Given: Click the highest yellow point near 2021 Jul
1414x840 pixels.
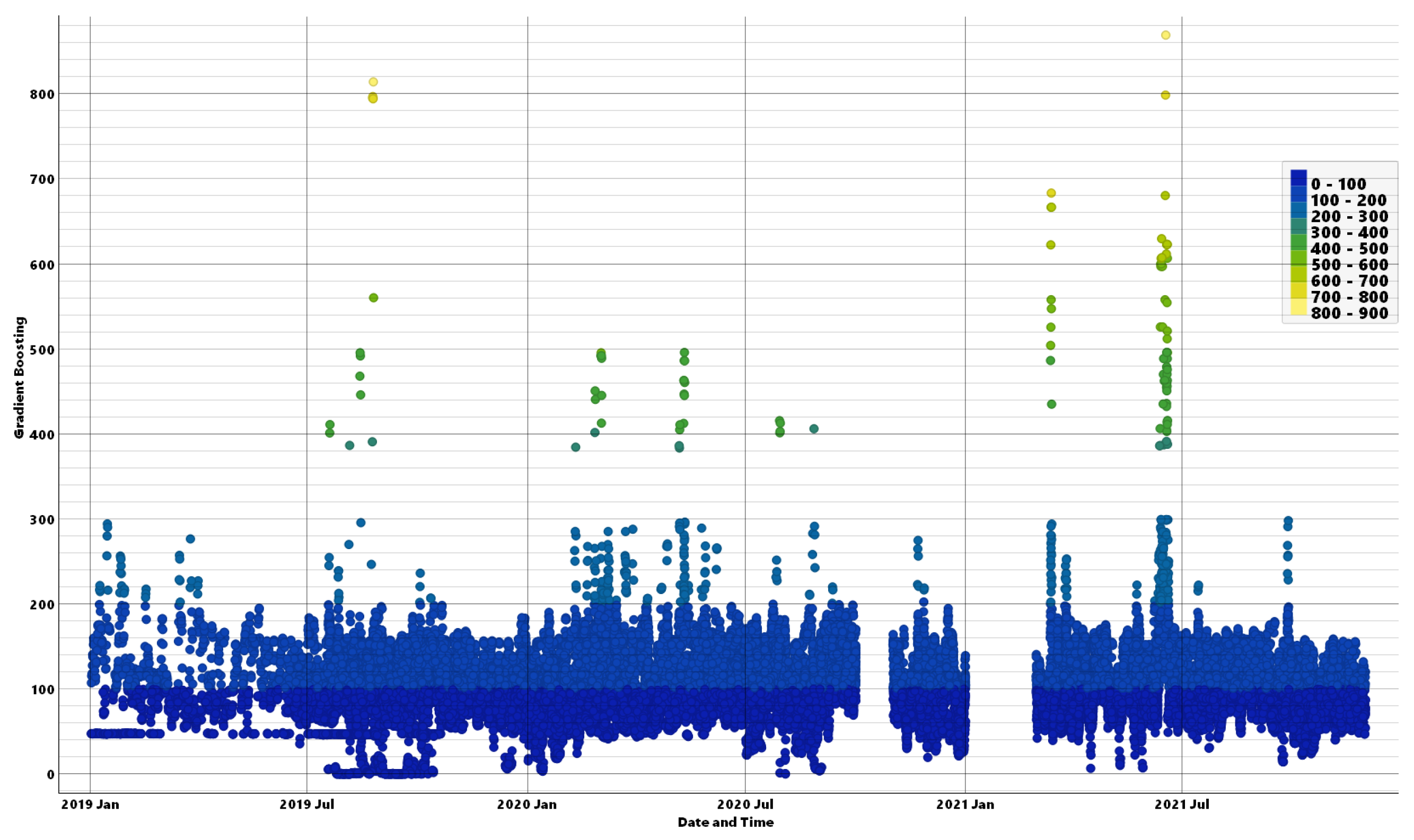Looking at the screenshot, I should tap(1165, 35).
